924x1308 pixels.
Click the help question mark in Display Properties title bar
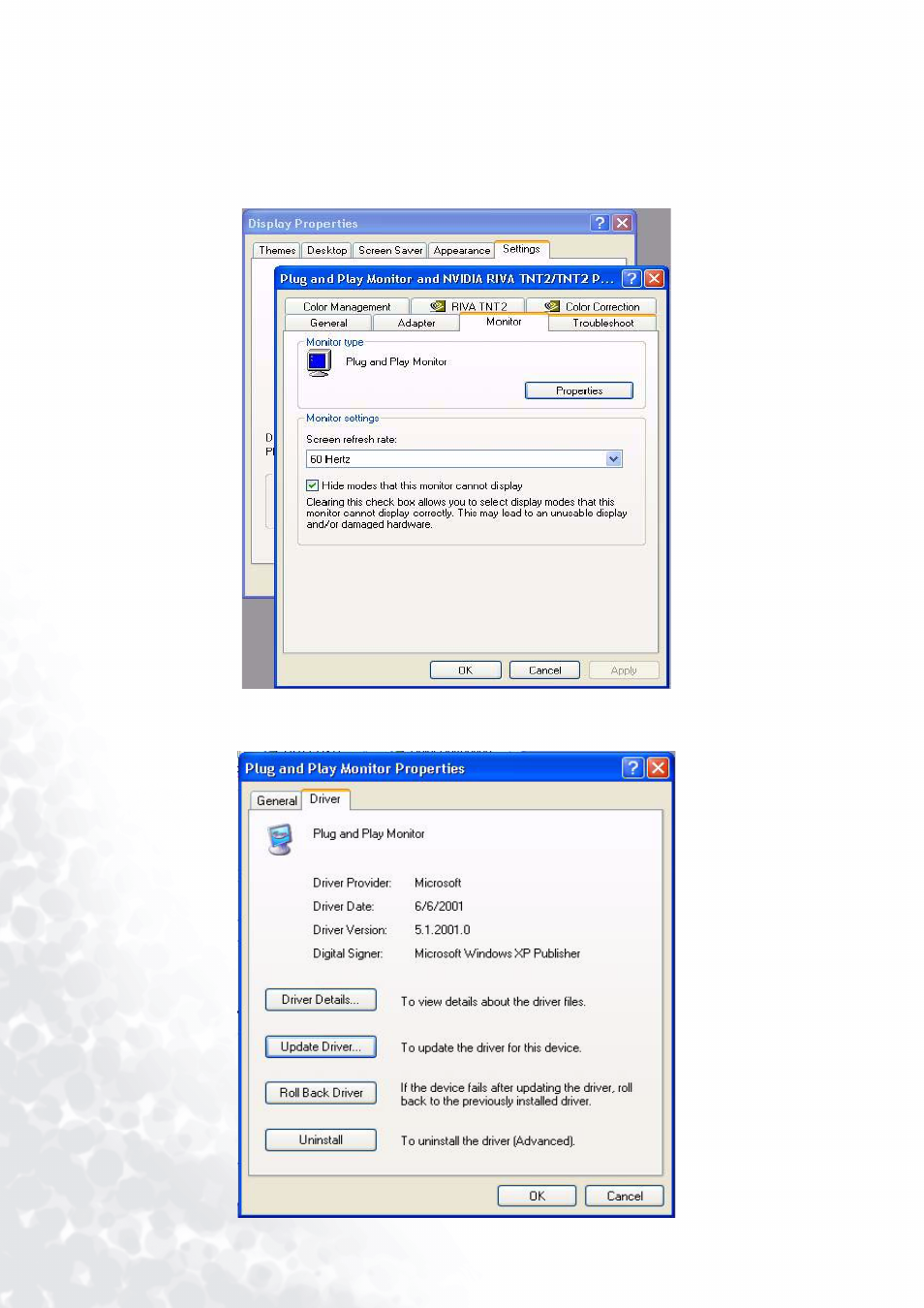[x=600, y=223]
